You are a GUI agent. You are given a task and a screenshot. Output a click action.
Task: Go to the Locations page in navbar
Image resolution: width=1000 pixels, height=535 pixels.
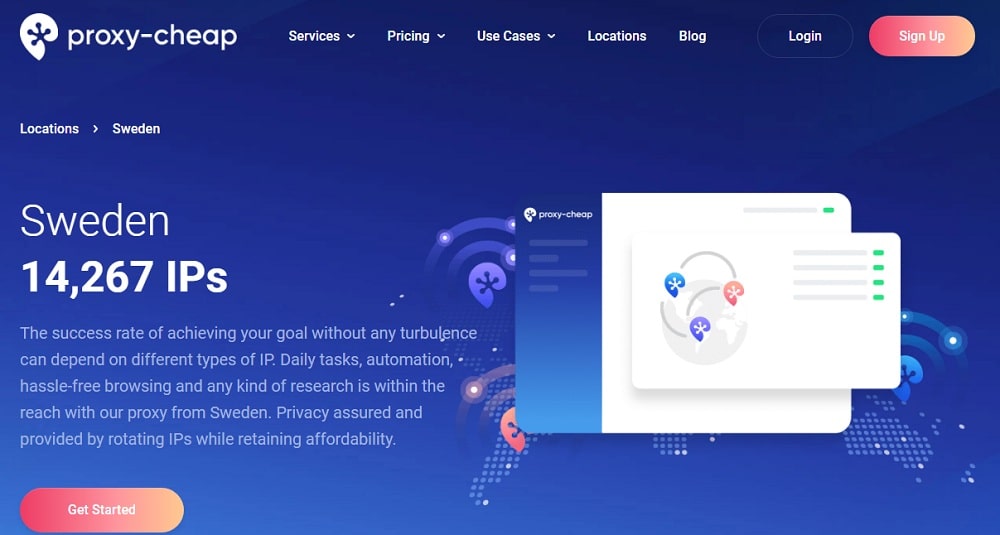pyautogui.click(x=617, y=36)
